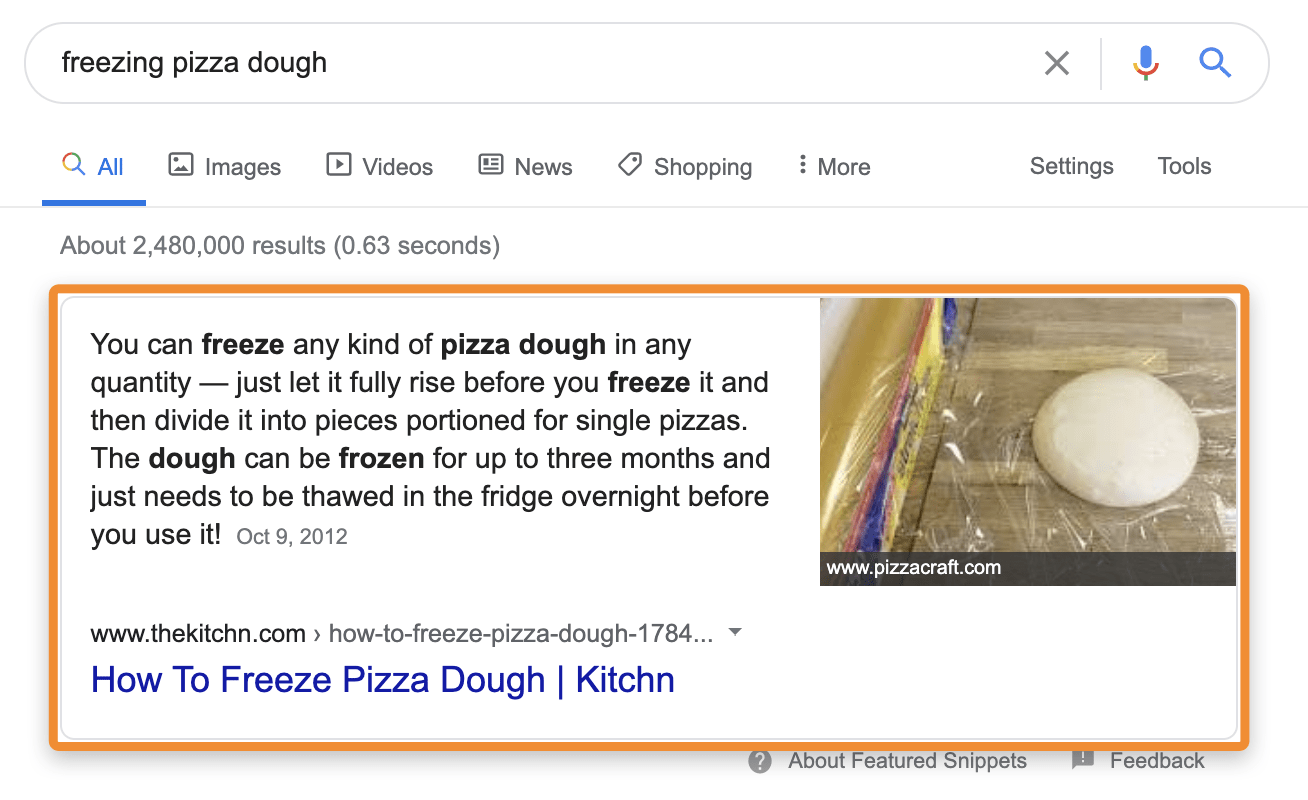Click the magnifying glass search icon
The width and height of the screenshot is (1308, 800).
1216,62
